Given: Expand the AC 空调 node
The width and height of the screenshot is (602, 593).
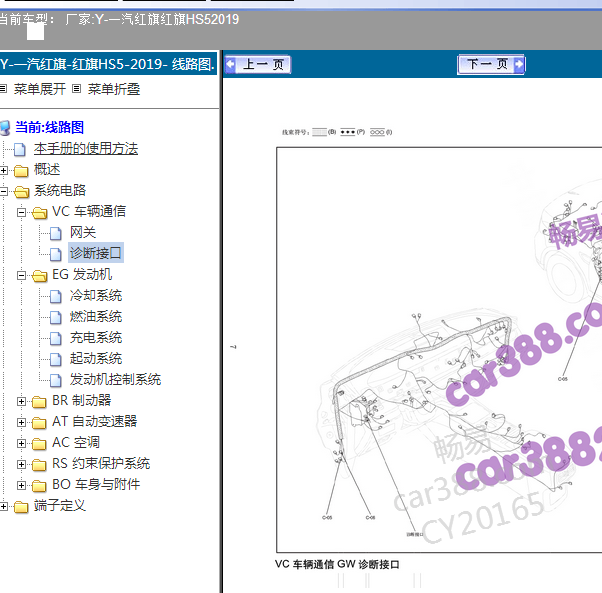Looking at the screenshot, I should 22,444.
